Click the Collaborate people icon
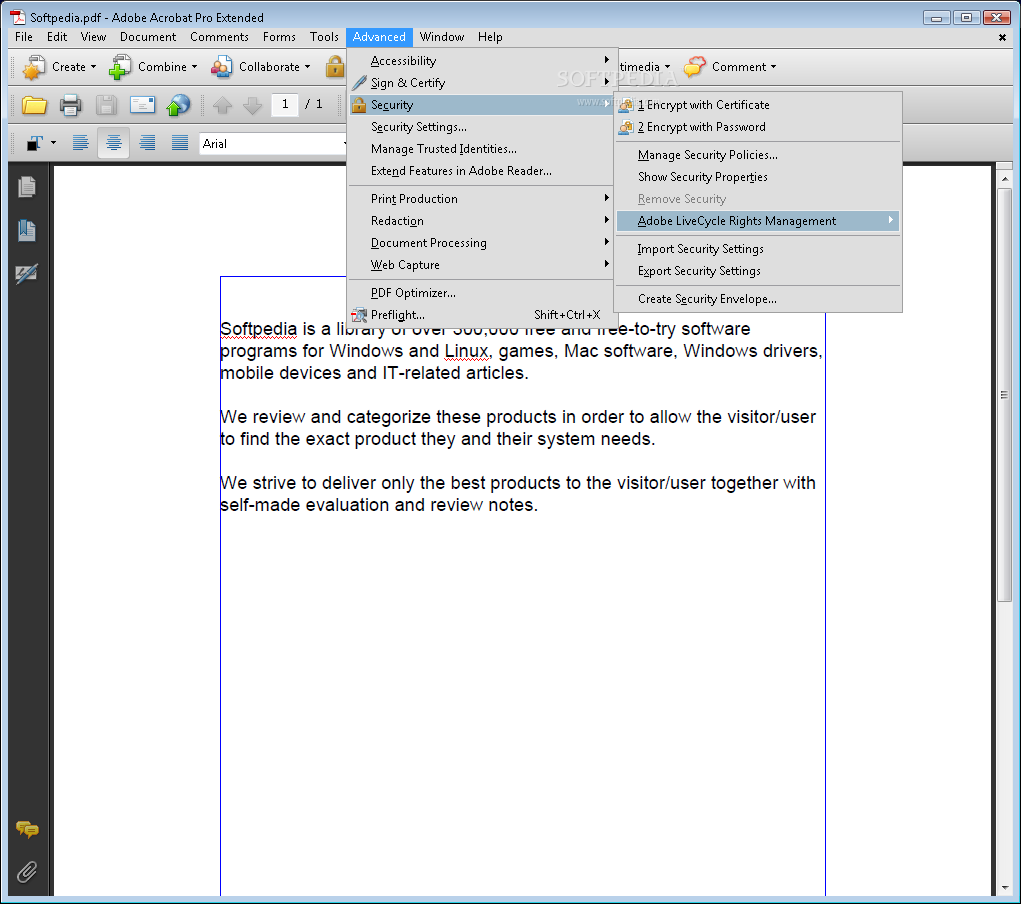The image size is (1021, 904). [221, 67]
